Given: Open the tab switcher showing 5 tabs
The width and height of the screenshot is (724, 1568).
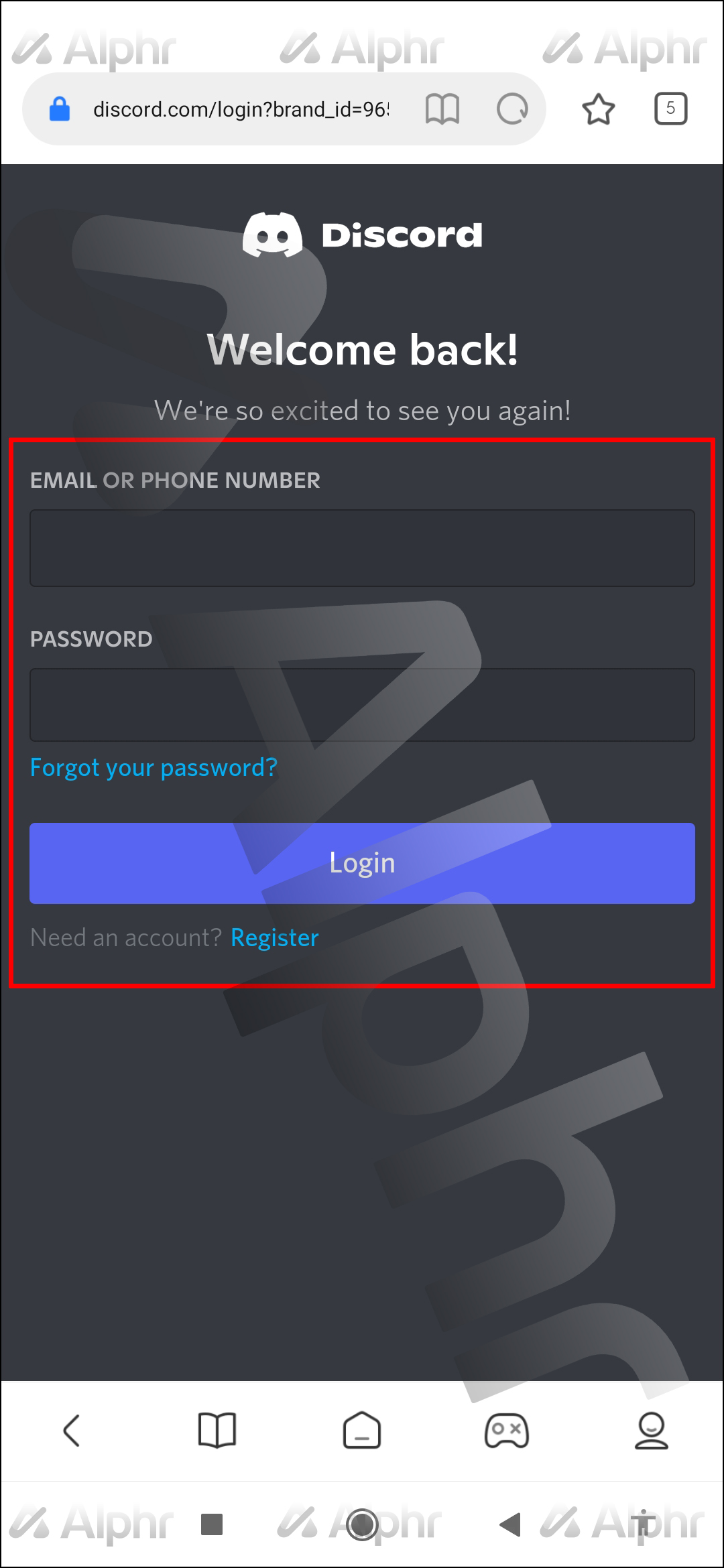Looking at the screenshot, I should 670,109.
